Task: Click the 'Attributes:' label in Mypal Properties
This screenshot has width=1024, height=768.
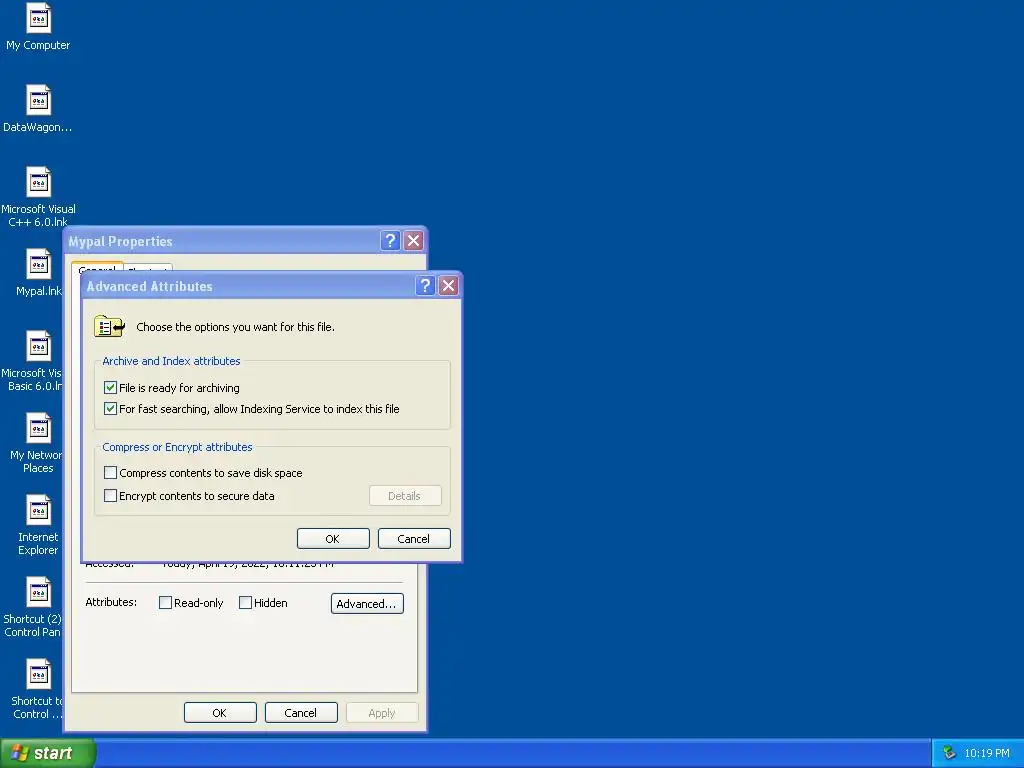Action: click(111, 601)
